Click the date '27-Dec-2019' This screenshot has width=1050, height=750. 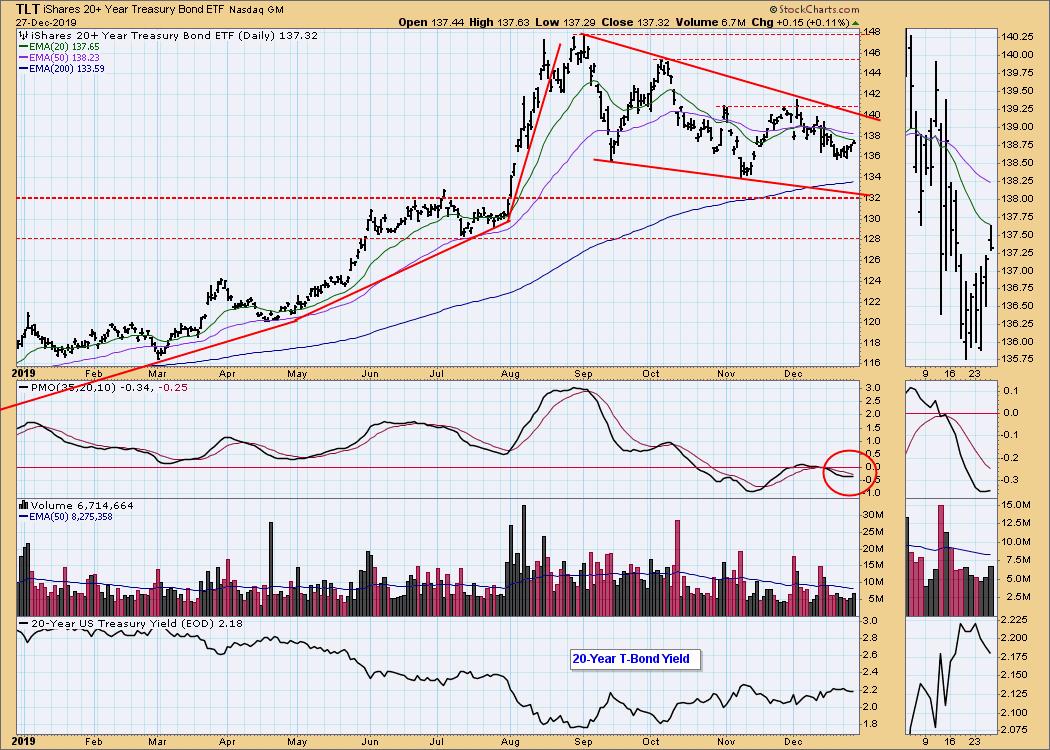[x=46, y=22]
